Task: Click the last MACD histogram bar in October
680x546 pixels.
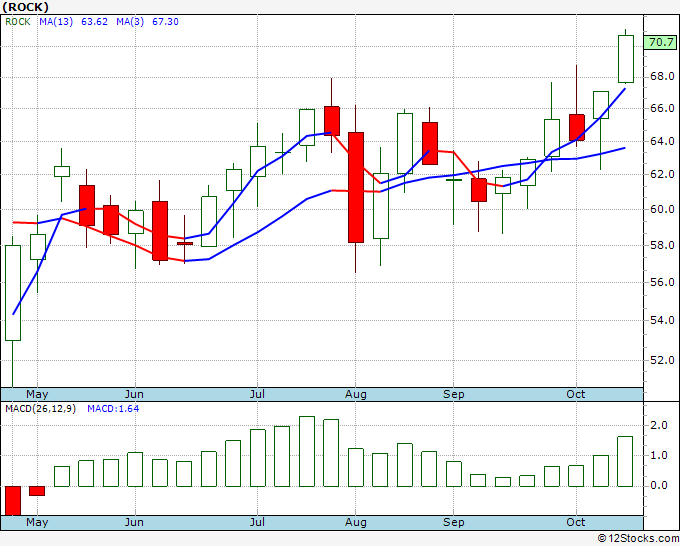Action: coord(625,461)
